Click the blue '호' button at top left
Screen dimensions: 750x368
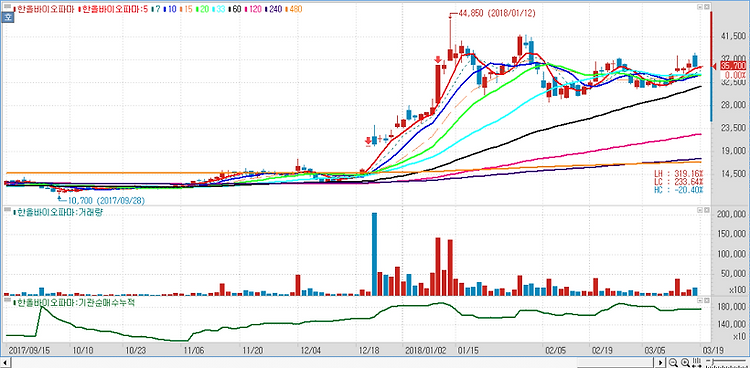point(8,17)
